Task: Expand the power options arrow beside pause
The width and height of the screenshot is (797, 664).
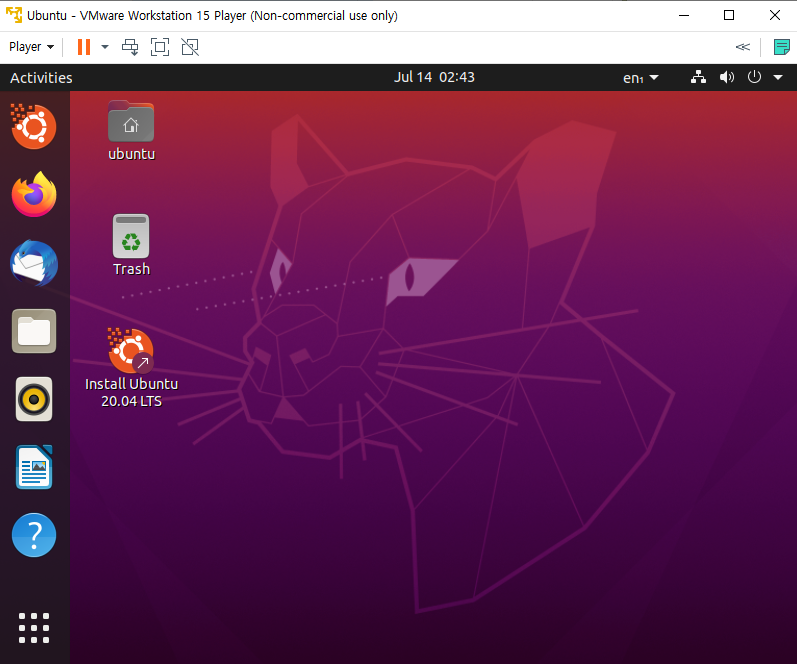Action: (x=105, y=47)
